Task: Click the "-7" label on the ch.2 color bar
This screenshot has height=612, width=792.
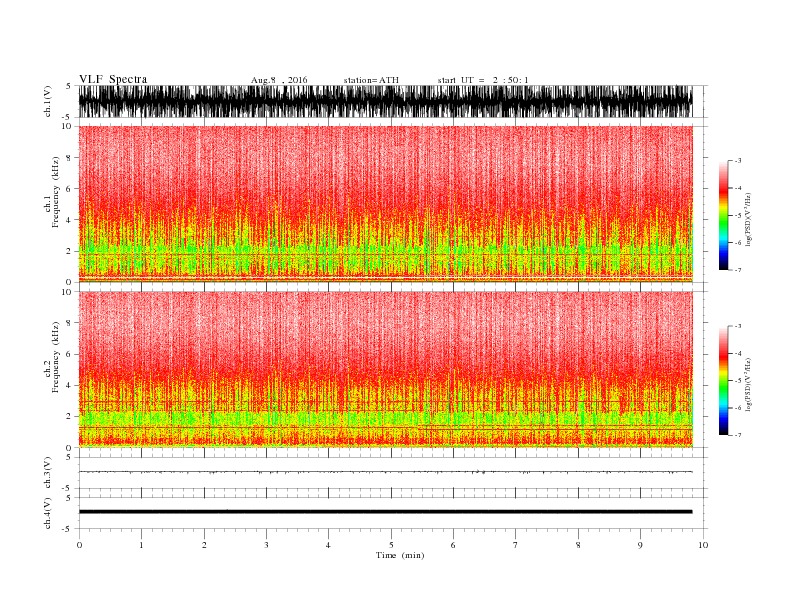Action: tap(737, 435)
